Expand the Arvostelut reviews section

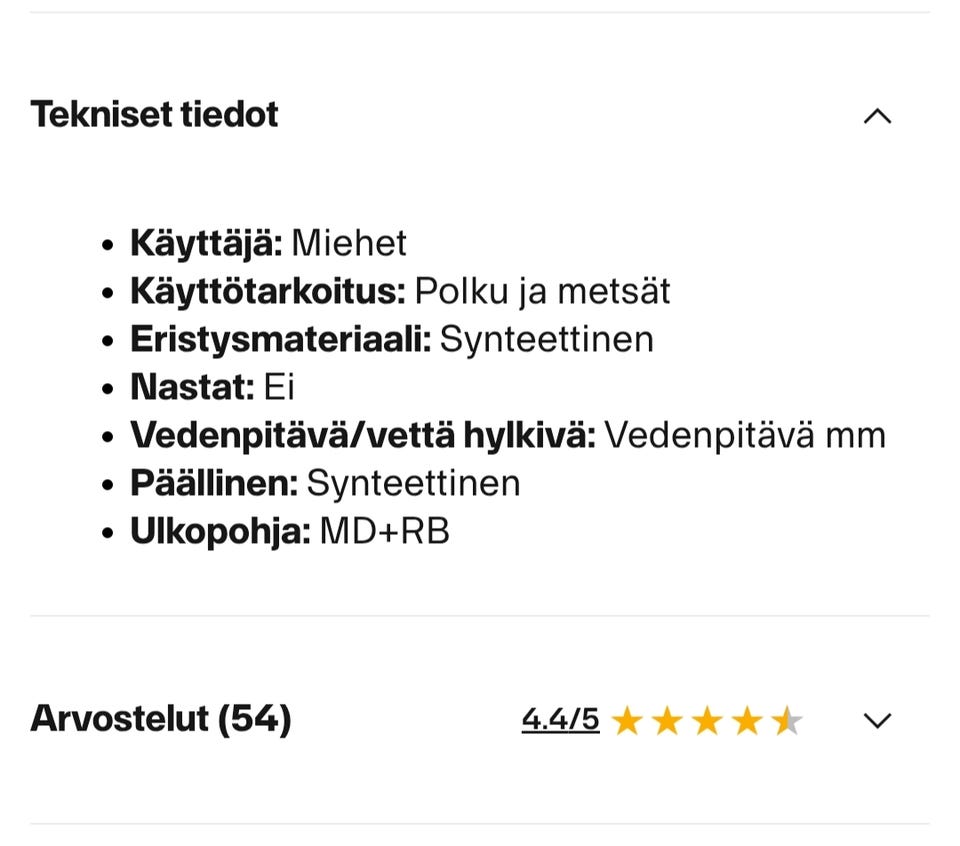877,719
